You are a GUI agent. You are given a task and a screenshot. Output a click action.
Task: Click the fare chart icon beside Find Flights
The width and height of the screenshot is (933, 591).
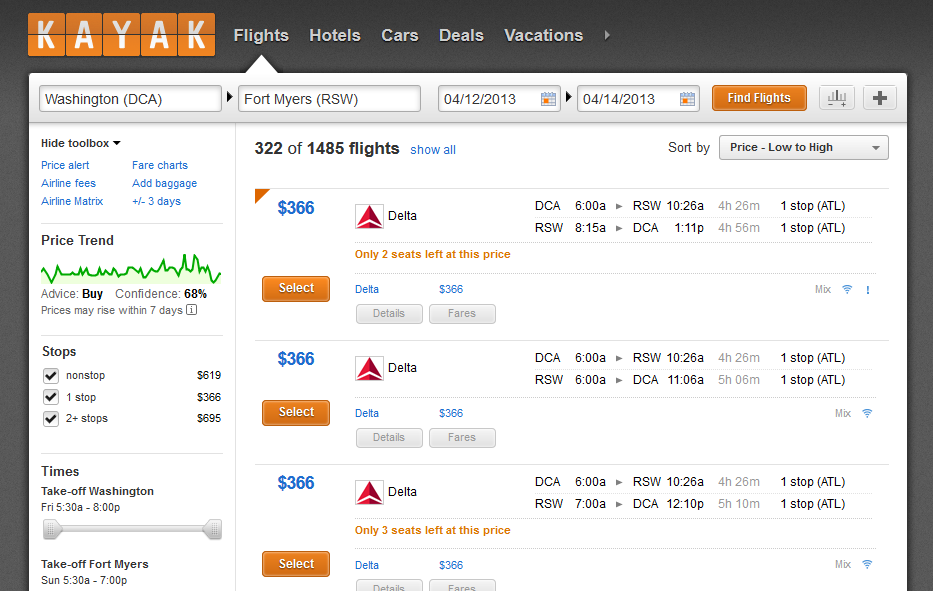(x=837, y=98)
